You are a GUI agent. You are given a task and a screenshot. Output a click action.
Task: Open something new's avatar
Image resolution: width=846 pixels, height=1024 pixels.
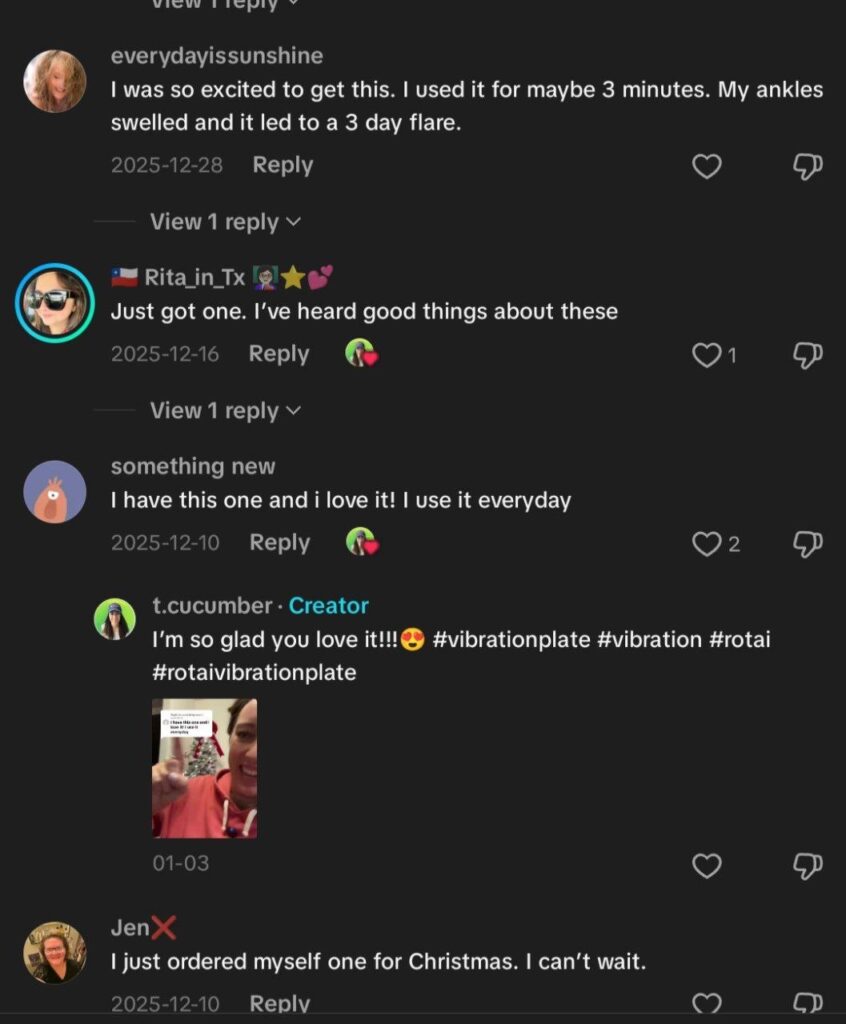(x=55, y=491)
